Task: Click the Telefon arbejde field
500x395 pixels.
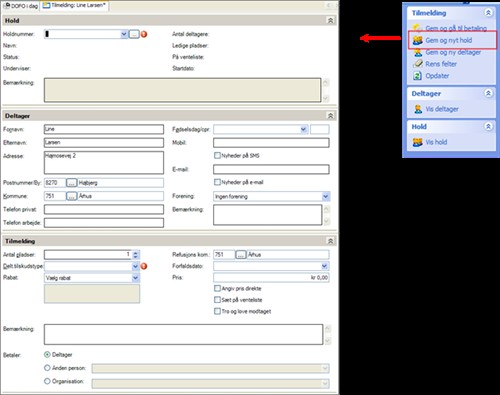Action: 104,223
